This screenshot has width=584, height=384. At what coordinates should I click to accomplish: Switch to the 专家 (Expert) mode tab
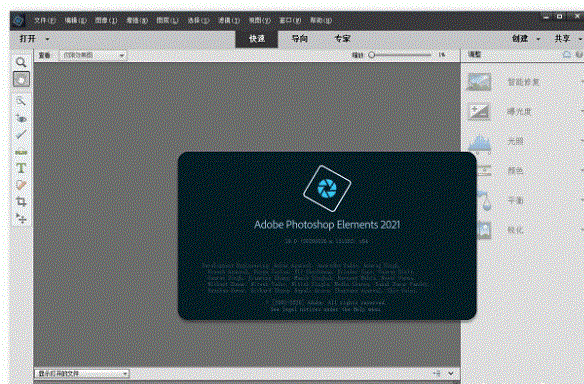click(x=342, y=39)
